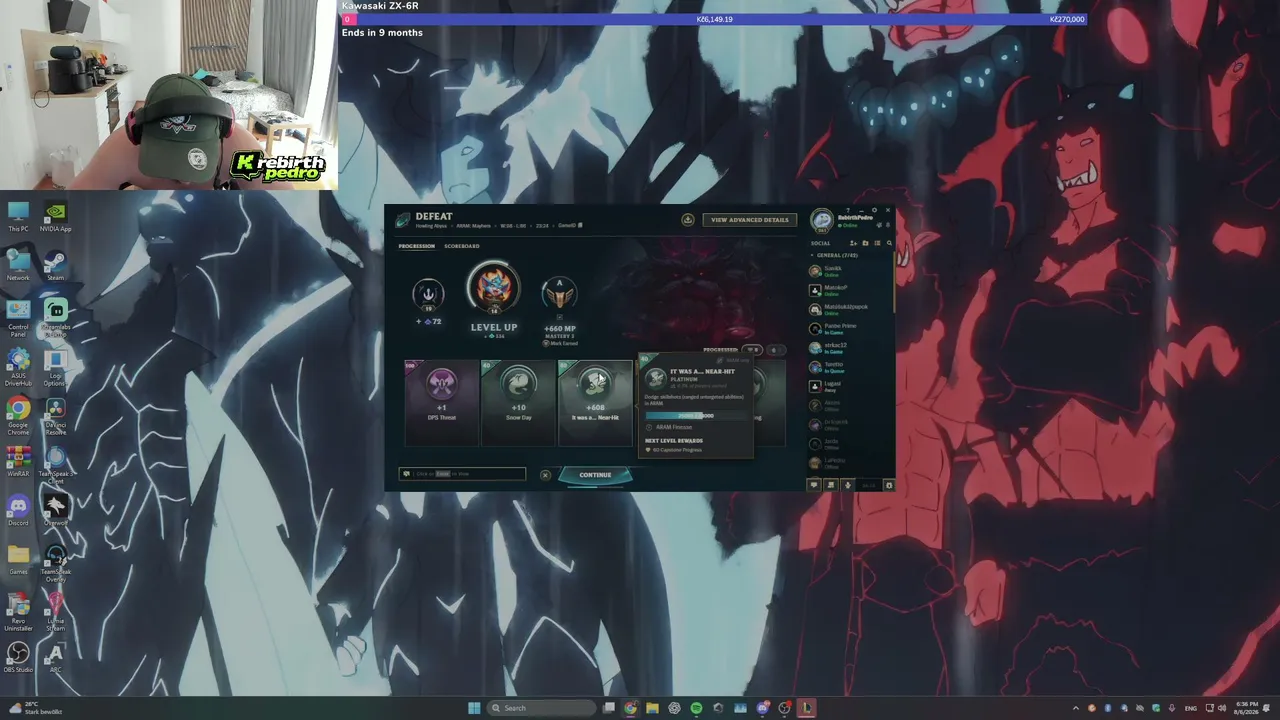Launch Google Chrome from the desktop
The image size is (1280, 720).
point(18,416)
